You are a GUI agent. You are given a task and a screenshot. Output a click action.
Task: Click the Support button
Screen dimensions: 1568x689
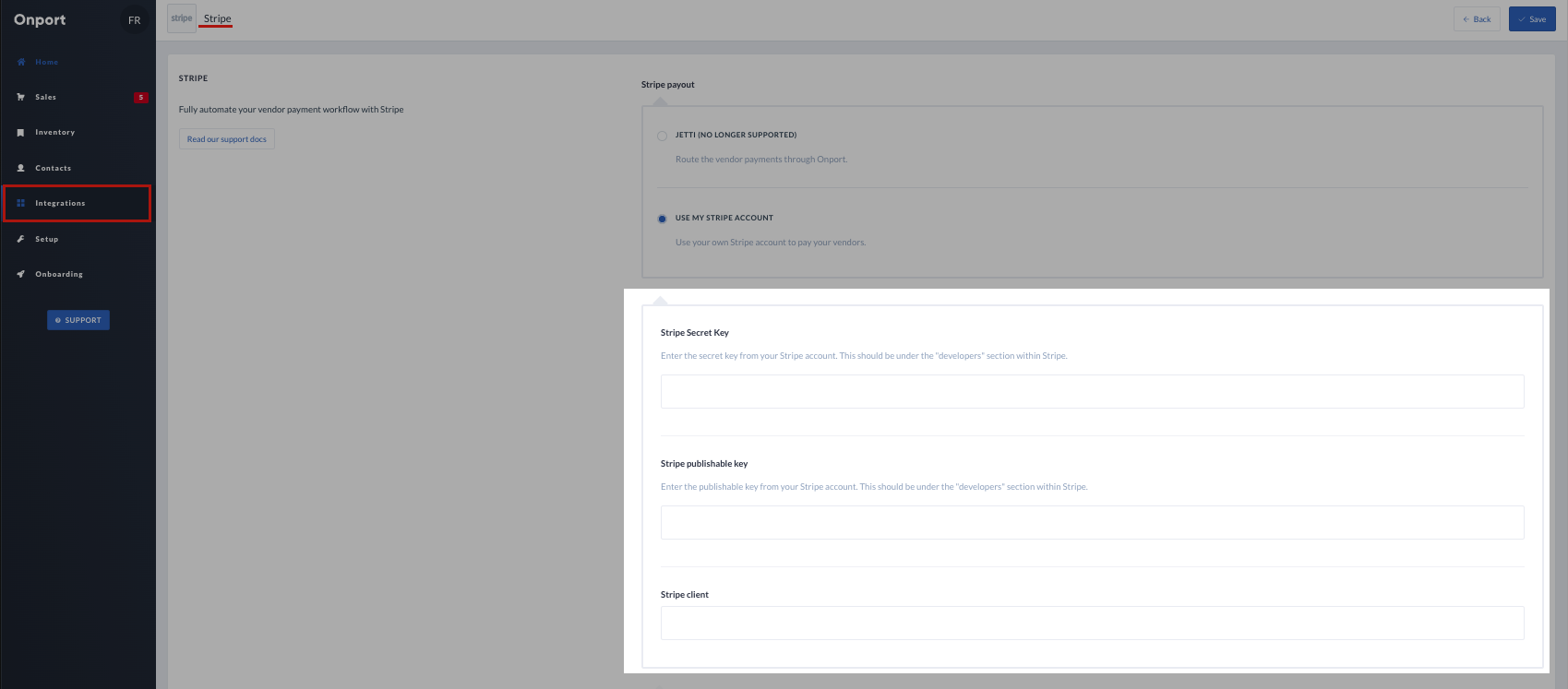pyautogui.click(x=78, y=320)
